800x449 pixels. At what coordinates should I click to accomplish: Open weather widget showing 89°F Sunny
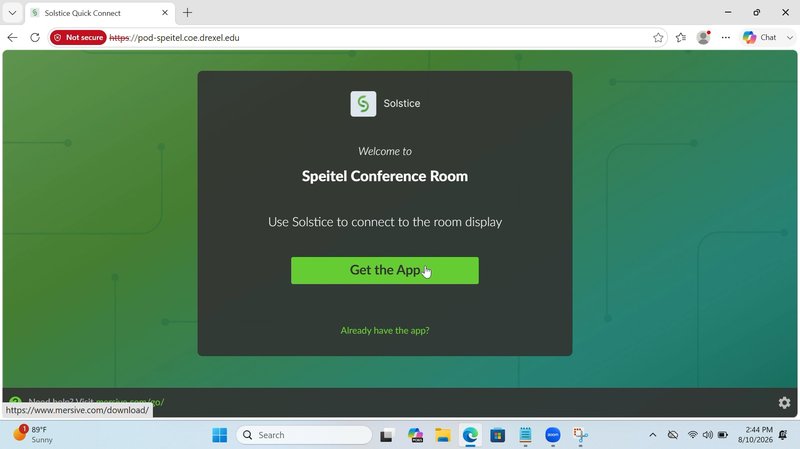[33, 435]
